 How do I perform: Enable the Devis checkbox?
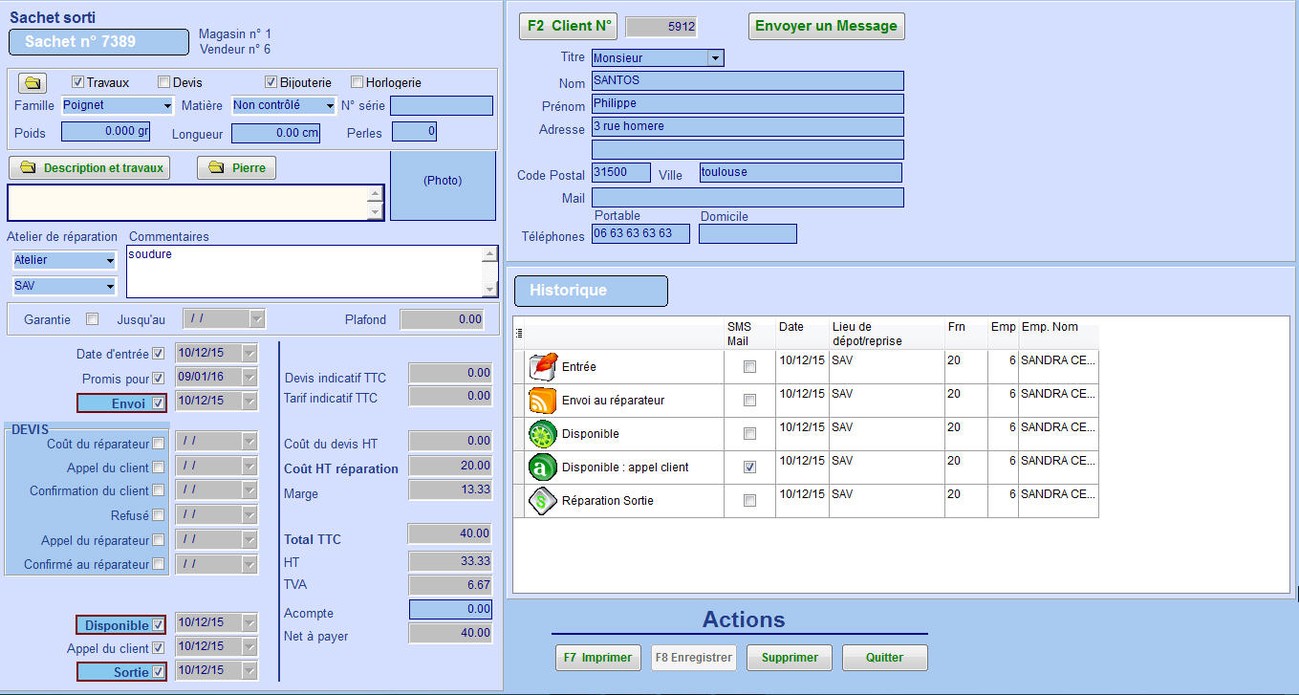tap(164, 83)
